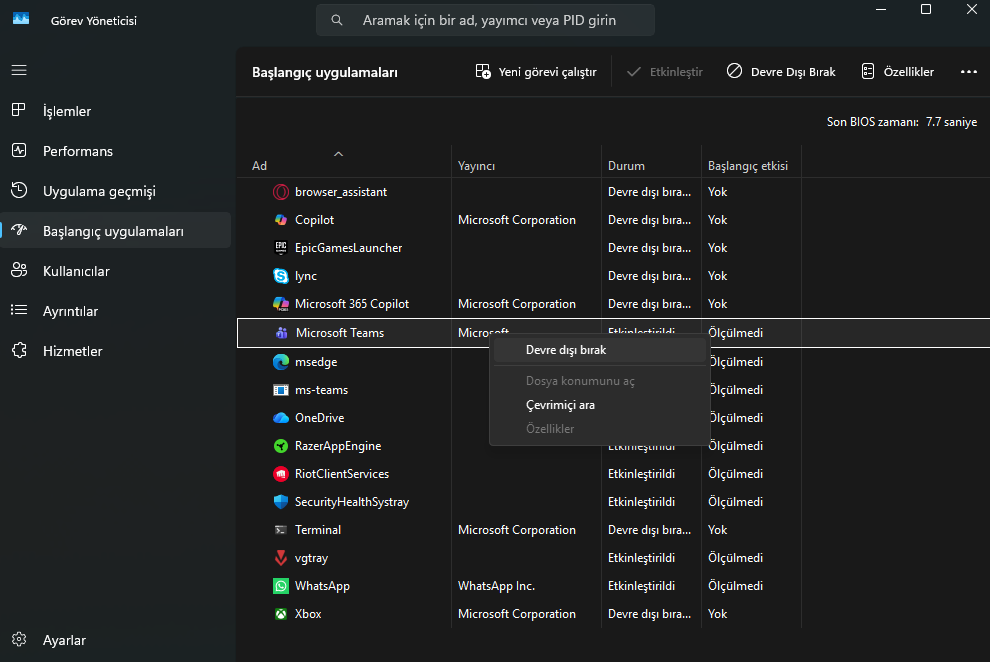Select the Kullanıcılar users icon

click(x=19, y=271)
